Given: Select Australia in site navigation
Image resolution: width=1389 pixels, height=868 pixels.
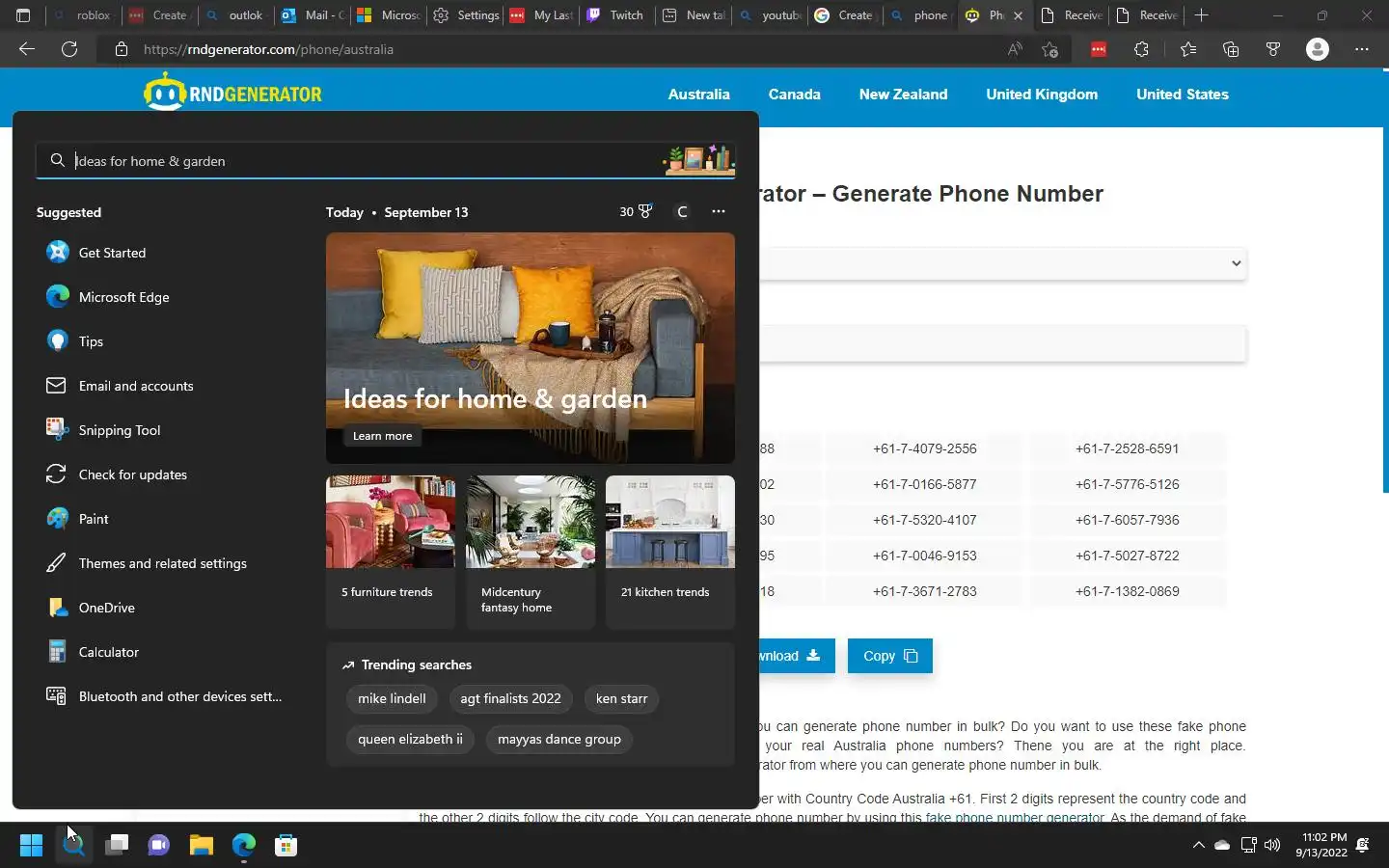Looking at the screenshot, I should tap(698, 95).
